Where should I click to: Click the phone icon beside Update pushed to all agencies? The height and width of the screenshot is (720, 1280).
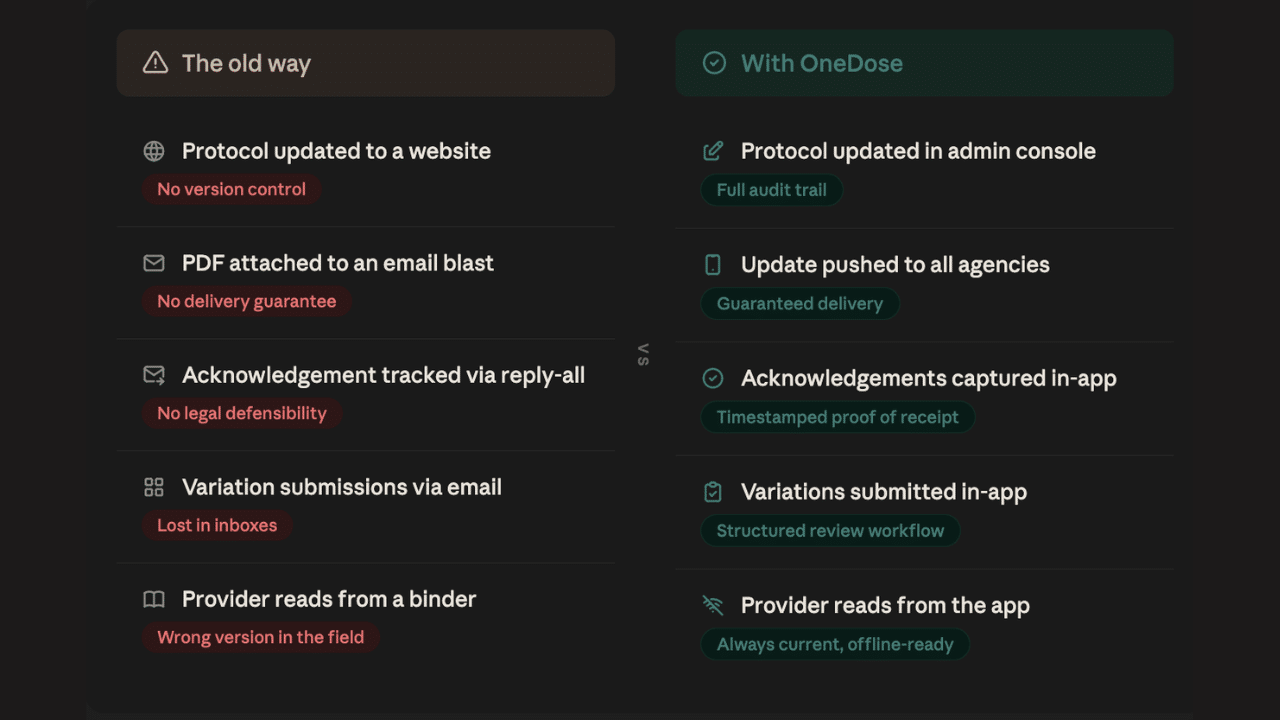(x=713, y=265)
